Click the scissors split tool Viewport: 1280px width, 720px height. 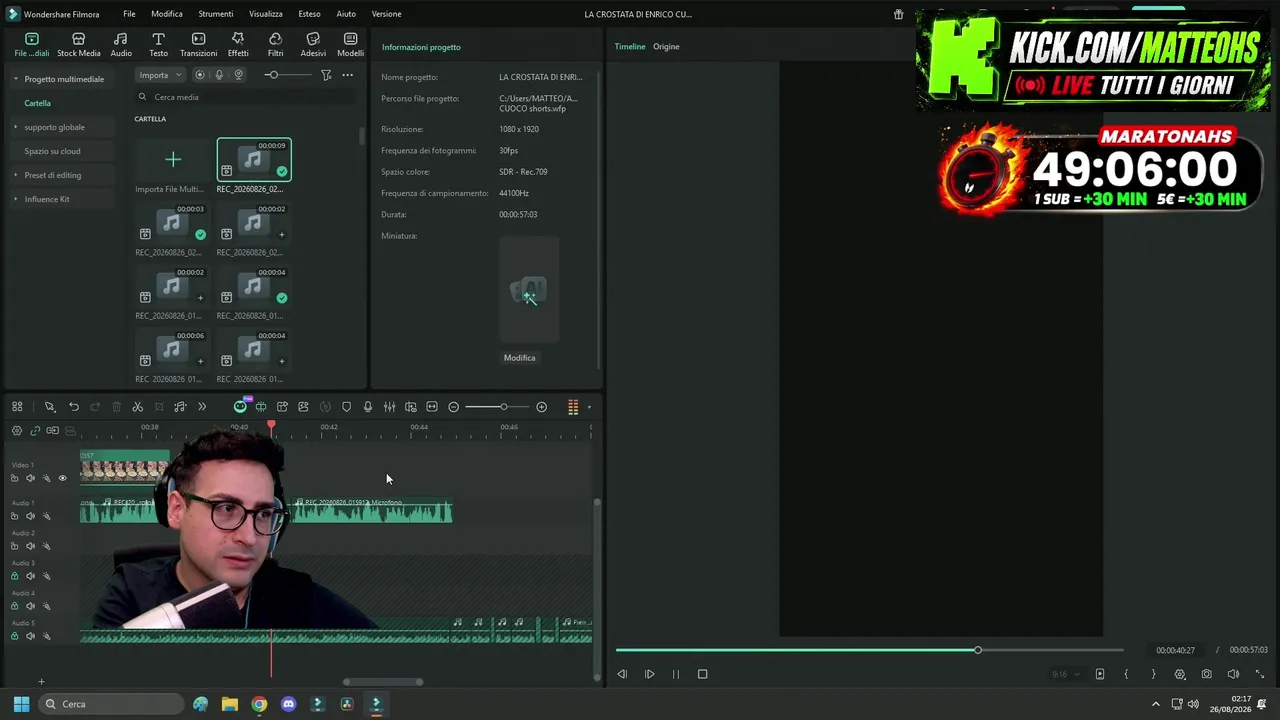click(x=138, y=407)
